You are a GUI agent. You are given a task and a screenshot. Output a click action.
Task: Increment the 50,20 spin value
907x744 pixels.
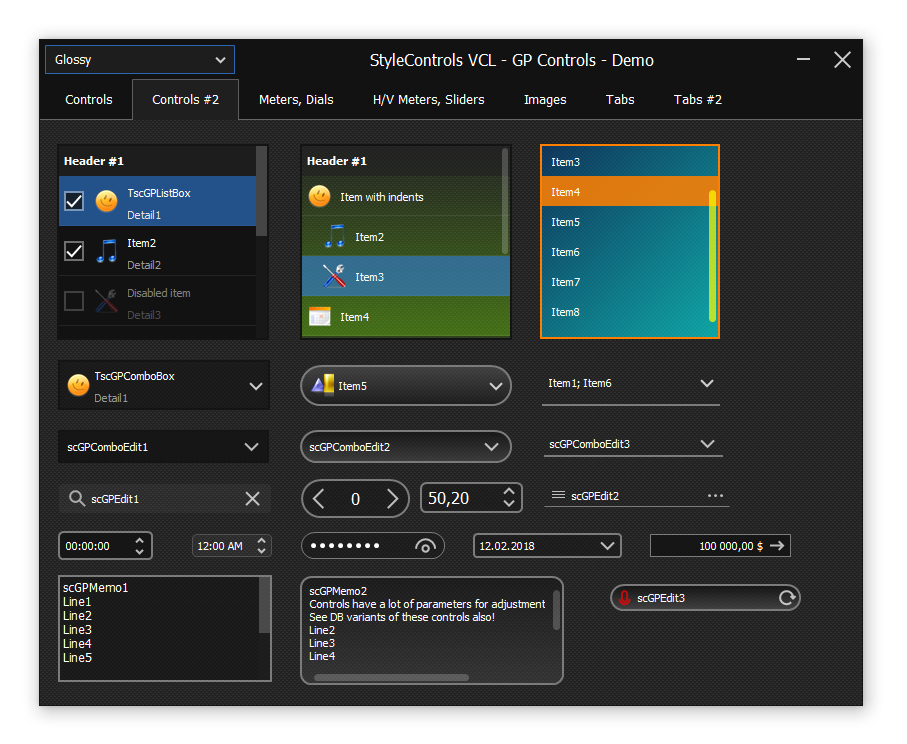tap(509, 492)
